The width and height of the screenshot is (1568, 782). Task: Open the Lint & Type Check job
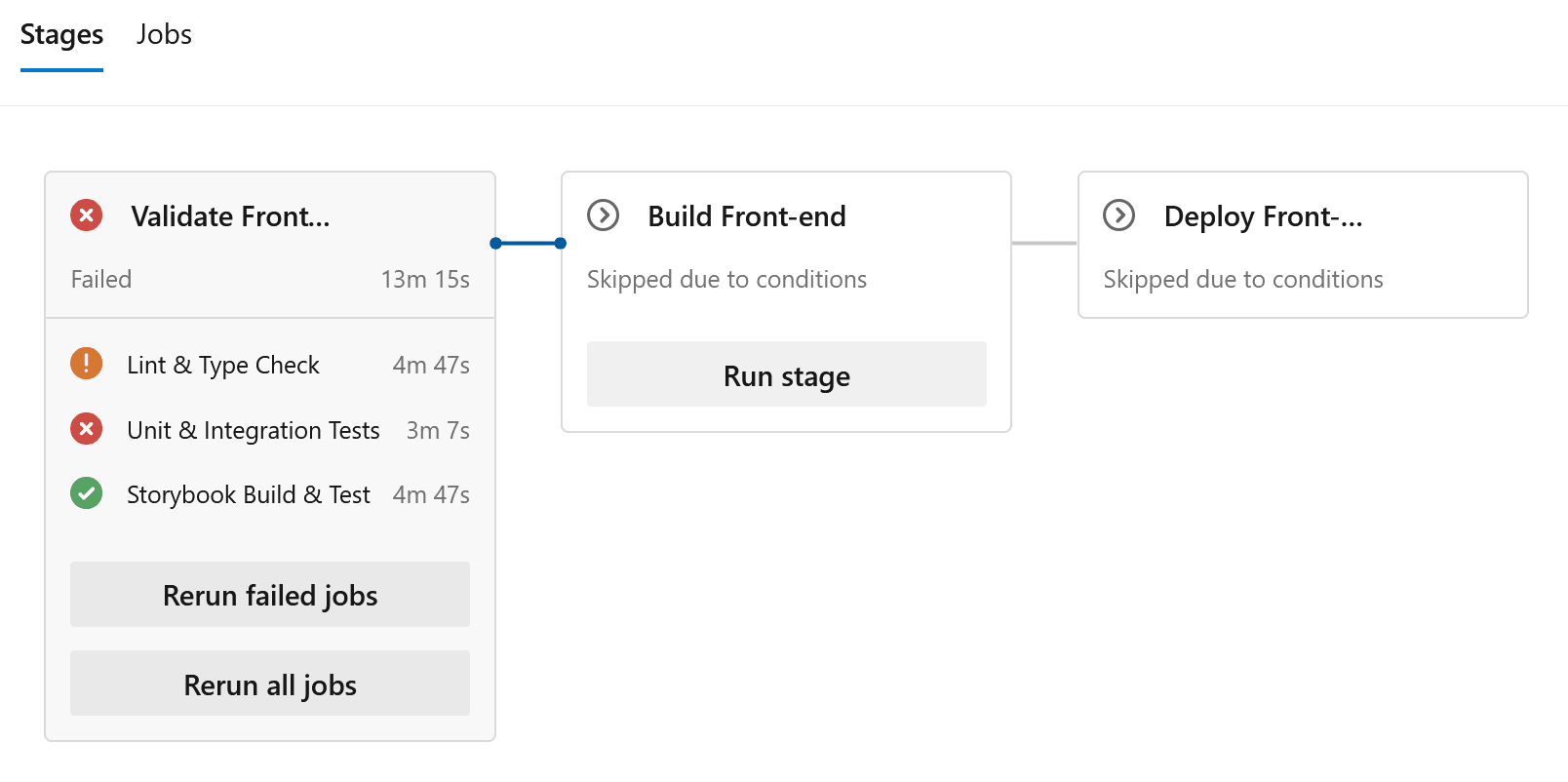click(223, 366)
